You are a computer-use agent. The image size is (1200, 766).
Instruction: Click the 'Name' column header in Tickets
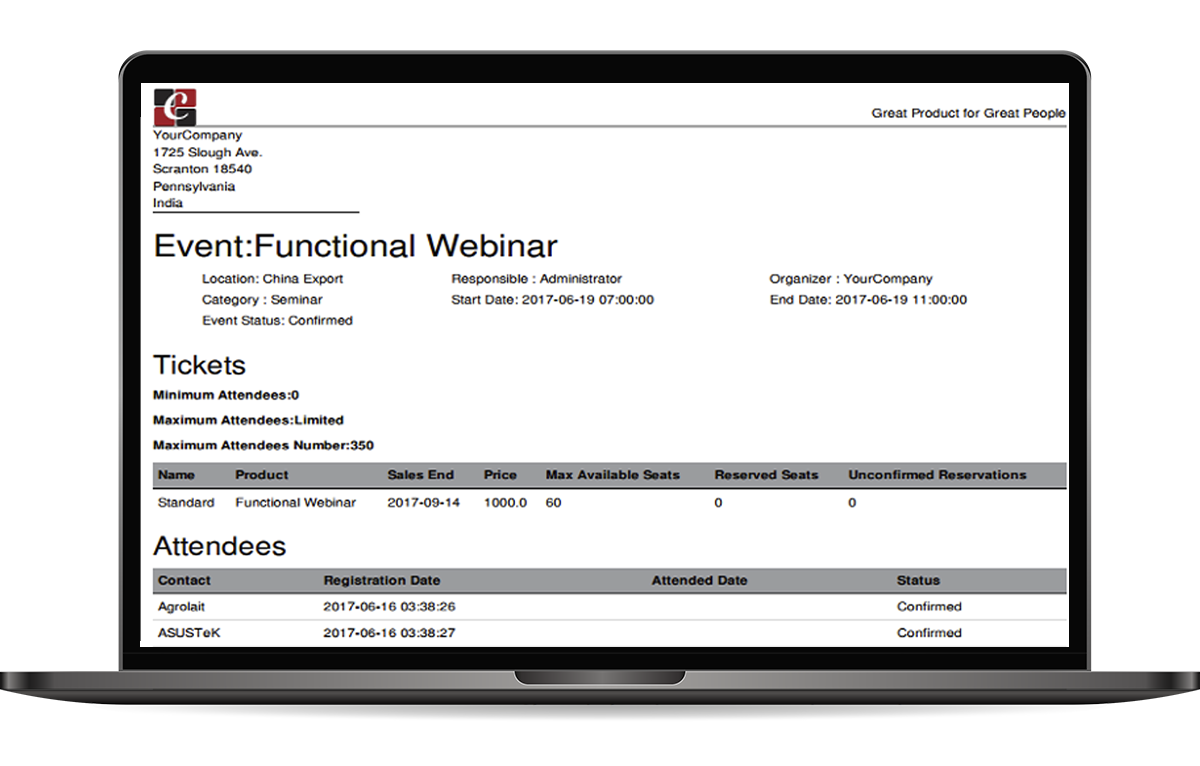pyautogui.click(x=176, y=475)
